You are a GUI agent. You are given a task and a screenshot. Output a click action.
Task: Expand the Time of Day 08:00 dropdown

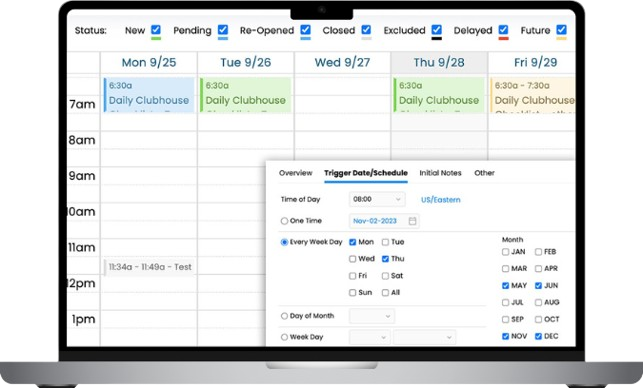tap(377, 199)
